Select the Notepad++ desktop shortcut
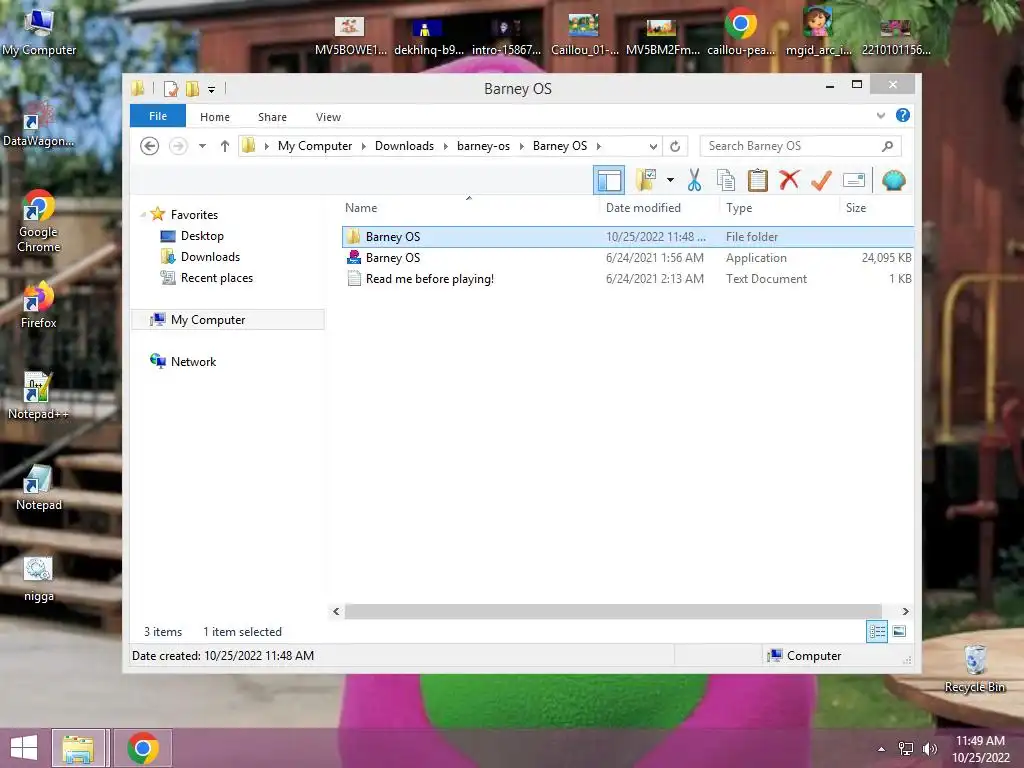1024x768 pixels. tap(38, 396)
